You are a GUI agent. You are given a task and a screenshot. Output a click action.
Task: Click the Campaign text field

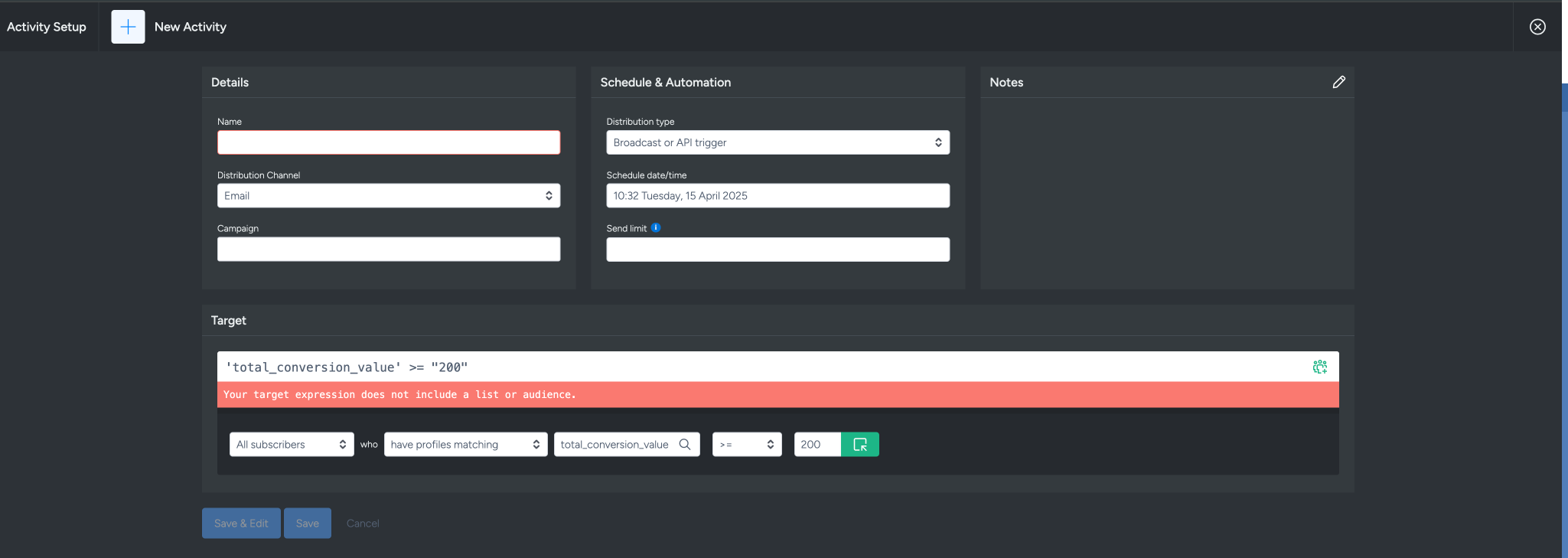click(388, 250)
